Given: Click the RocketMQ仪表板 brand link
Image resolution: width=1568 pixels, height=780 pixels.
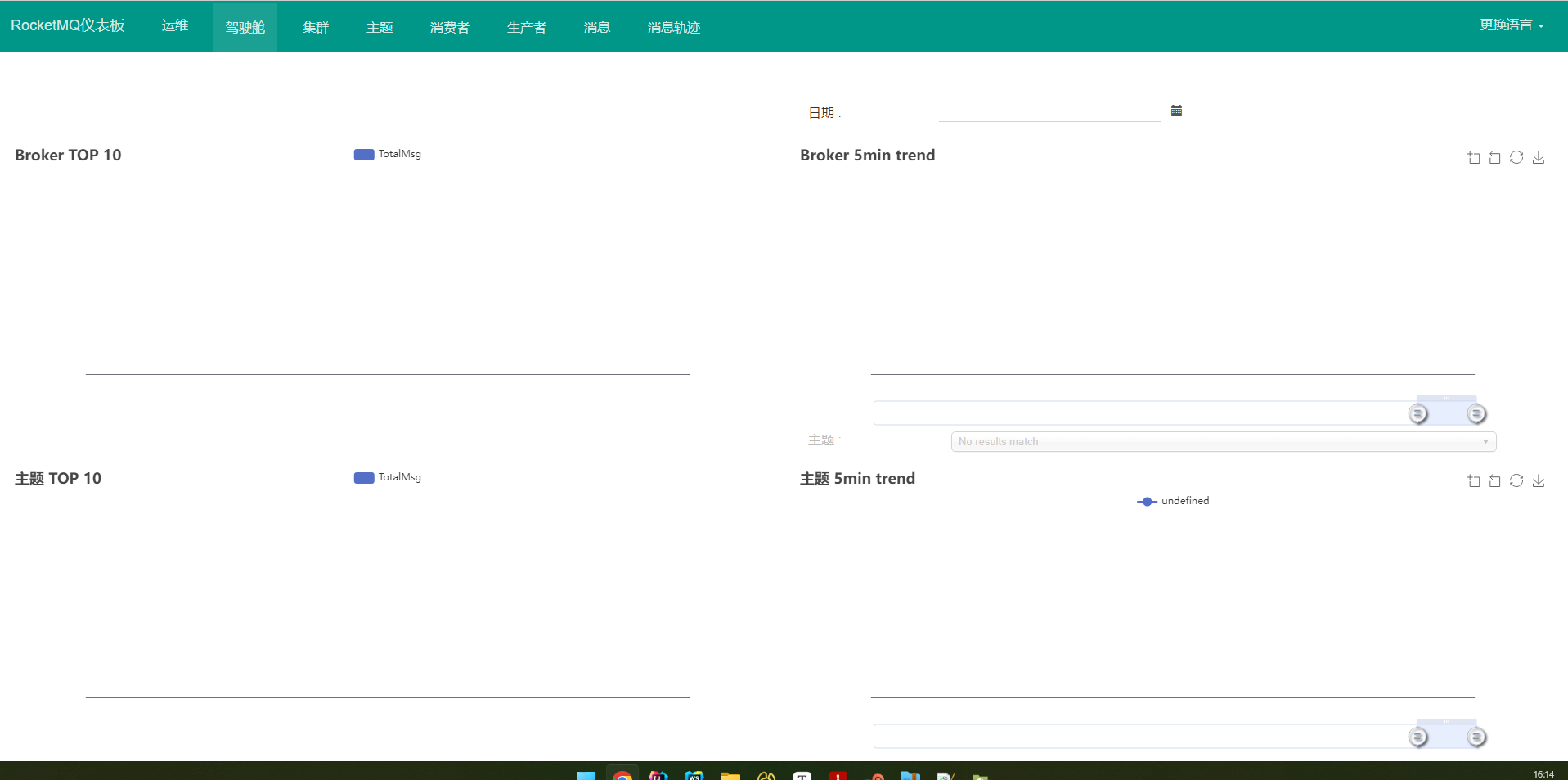Looking at the screenshot, I should [x=68, y=25].
